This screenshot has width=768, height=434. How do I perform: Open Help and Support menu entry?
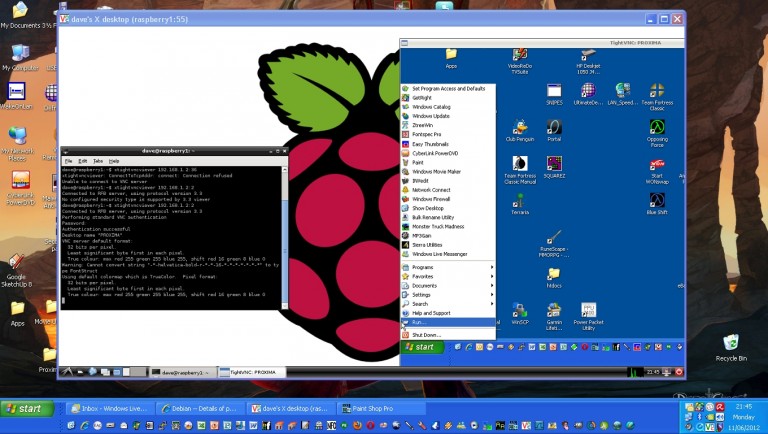pos(448,313)
